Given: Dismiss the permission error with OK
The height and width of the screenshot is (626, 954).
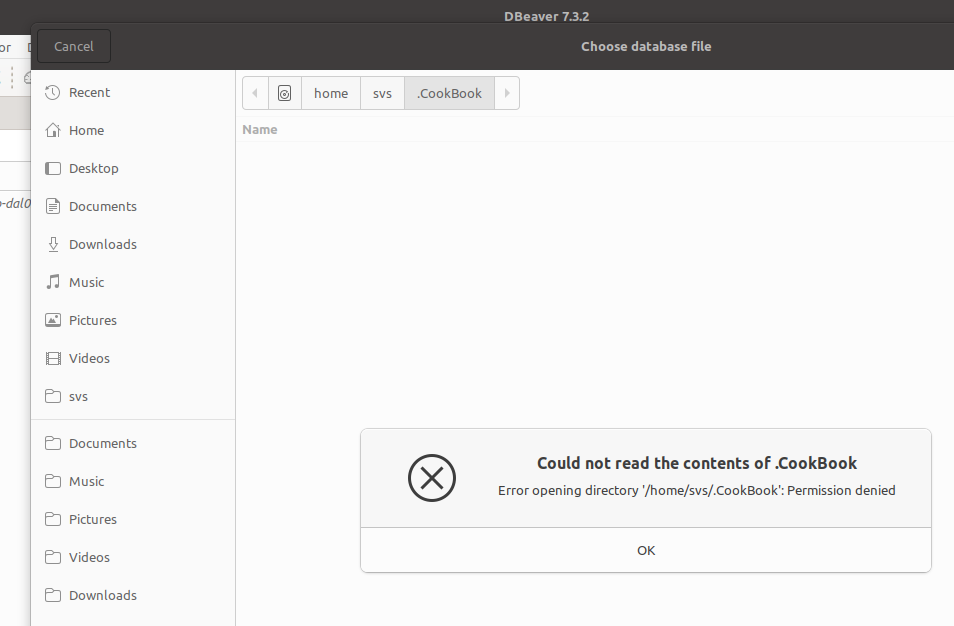Looking at the screenshot, I should tap(646, 550).
